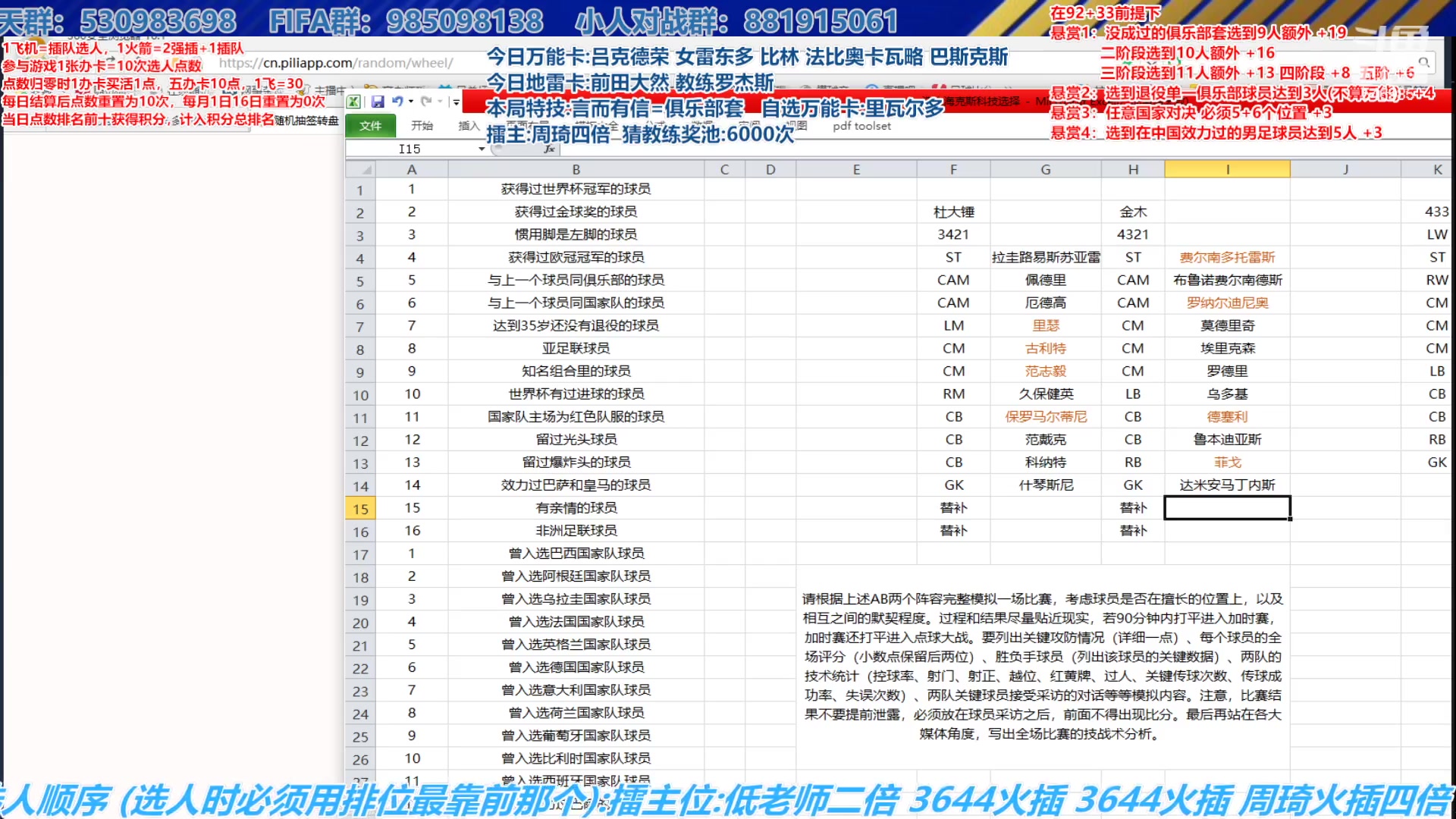The width and height of the screenshot is (1456, 819).
Task: Click cell '什琴斯尼' in column G
Action: coord(1046,485)
